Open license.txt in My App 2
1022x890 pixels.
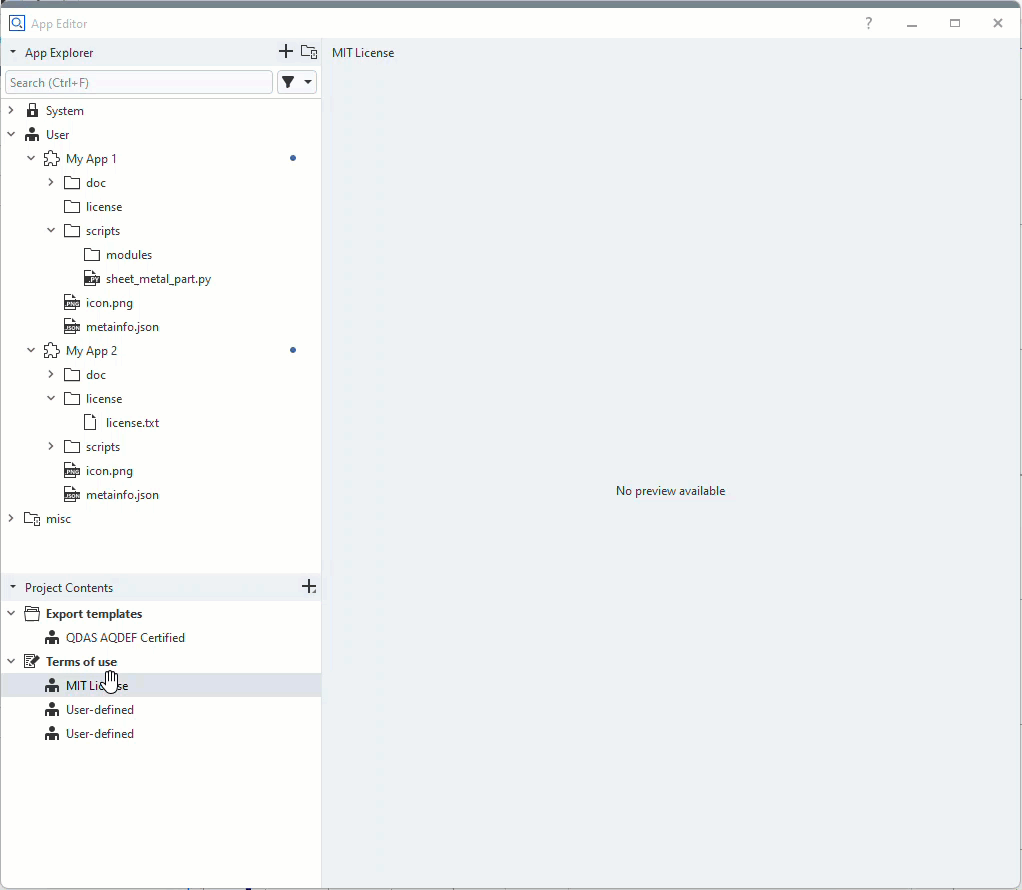click(132, 423)
